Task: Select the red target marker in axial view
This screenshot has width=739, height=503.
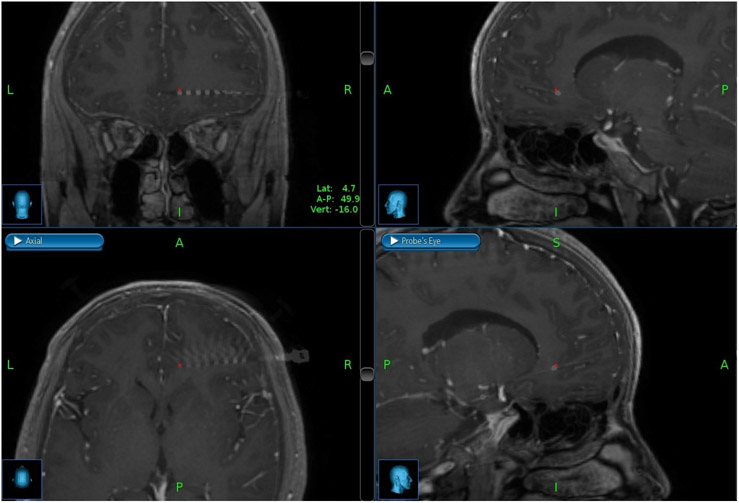Action: pyautogui.click(x=179, y=365)
